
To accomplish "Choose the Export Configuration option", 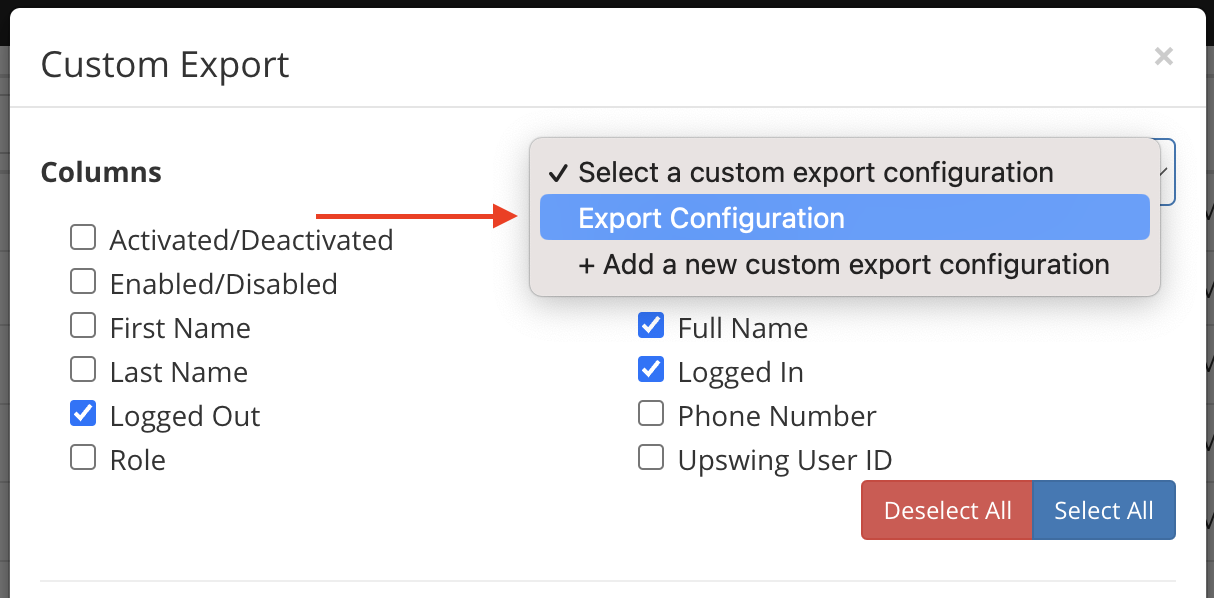I will [x=845, y=218].
